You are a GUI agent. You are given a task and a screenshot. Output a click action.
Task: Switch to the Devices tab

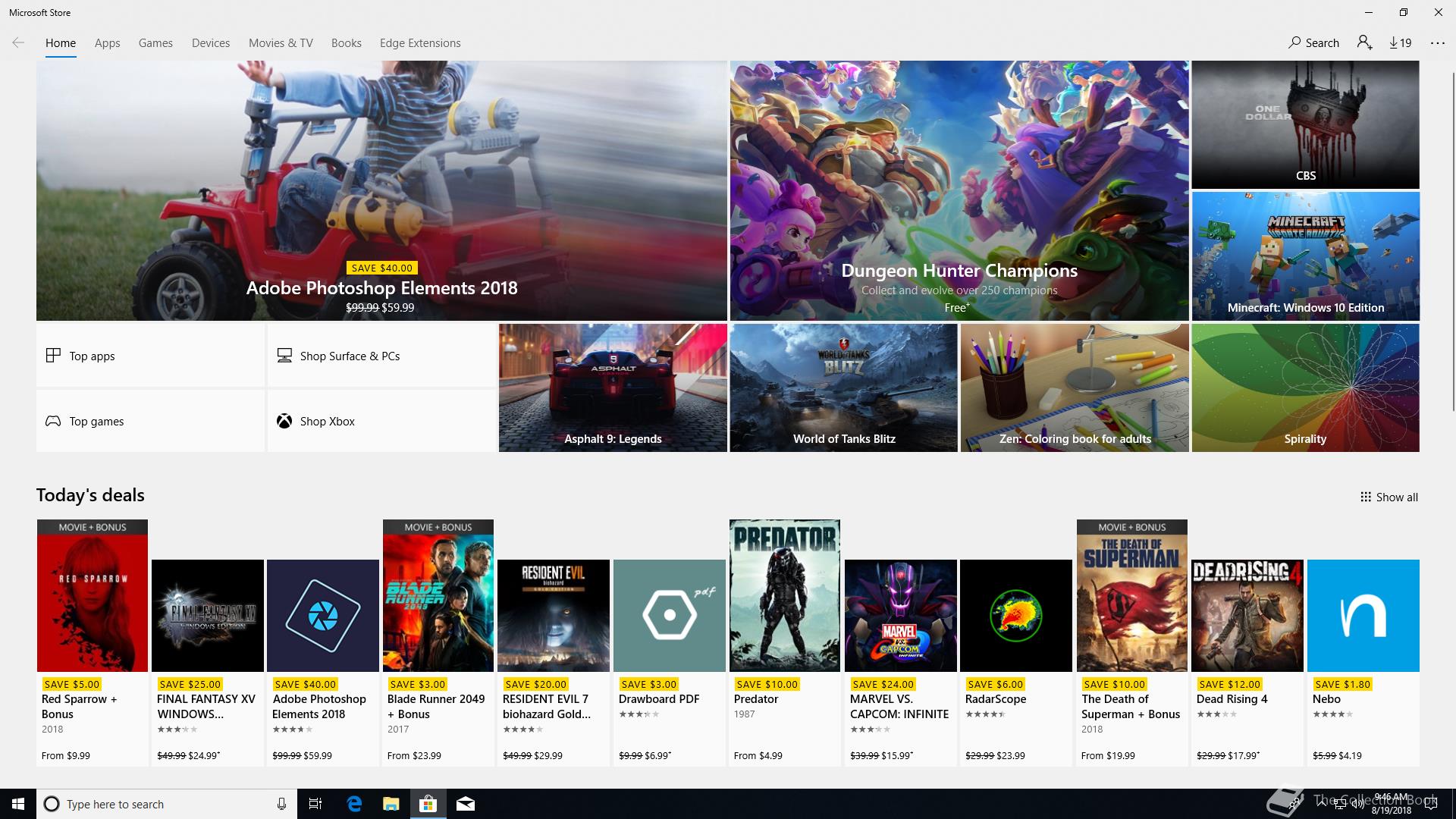(x=211, y=43)
